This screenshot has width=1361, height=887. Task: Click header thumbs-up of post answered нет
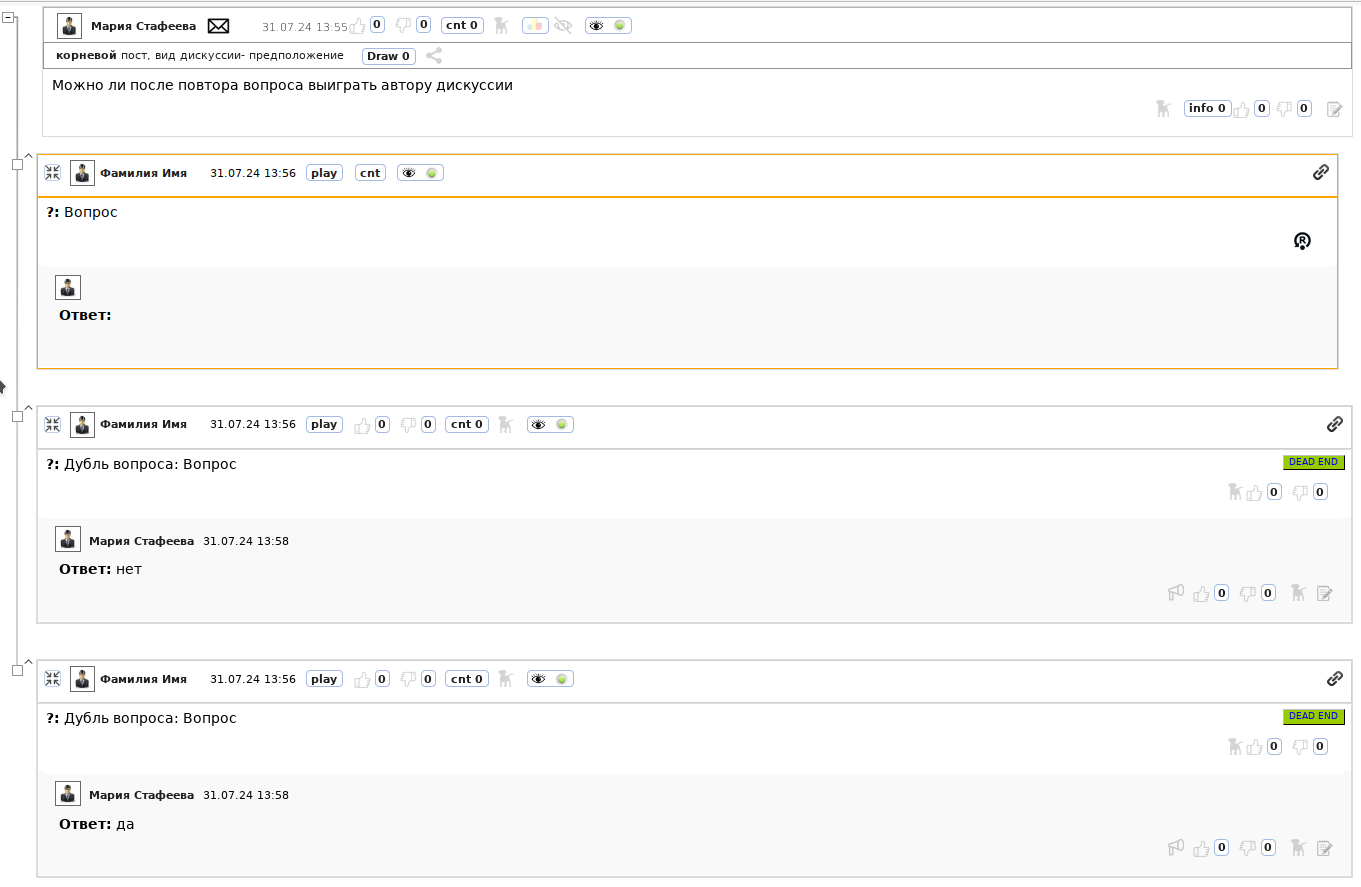tap(363, 425)
